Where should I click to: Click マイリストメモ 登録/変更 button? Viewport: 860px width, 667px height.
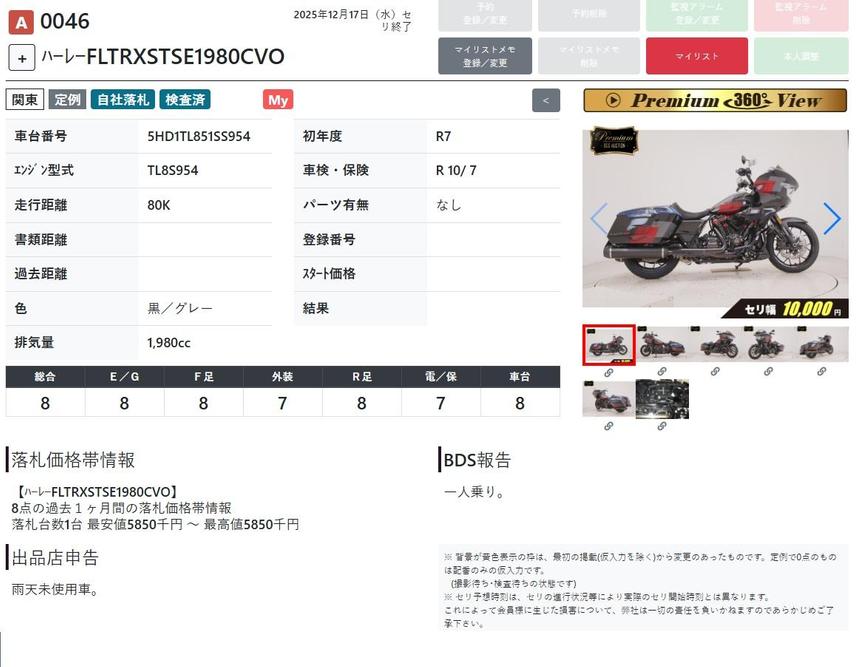coord(484,56)
